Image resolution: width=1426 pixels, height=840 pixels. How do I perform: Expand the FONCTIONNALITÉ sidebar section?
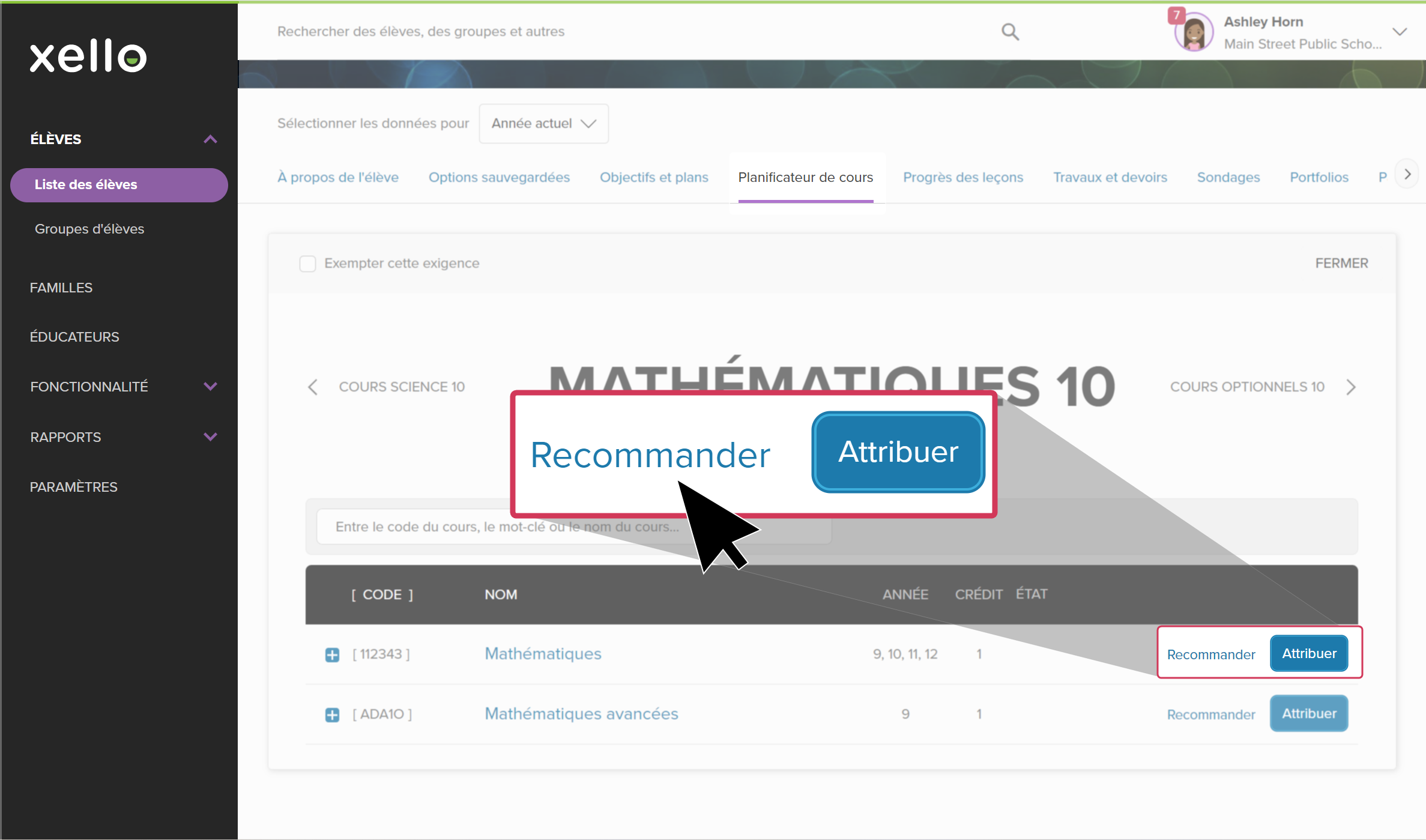(x=210, y=387)
